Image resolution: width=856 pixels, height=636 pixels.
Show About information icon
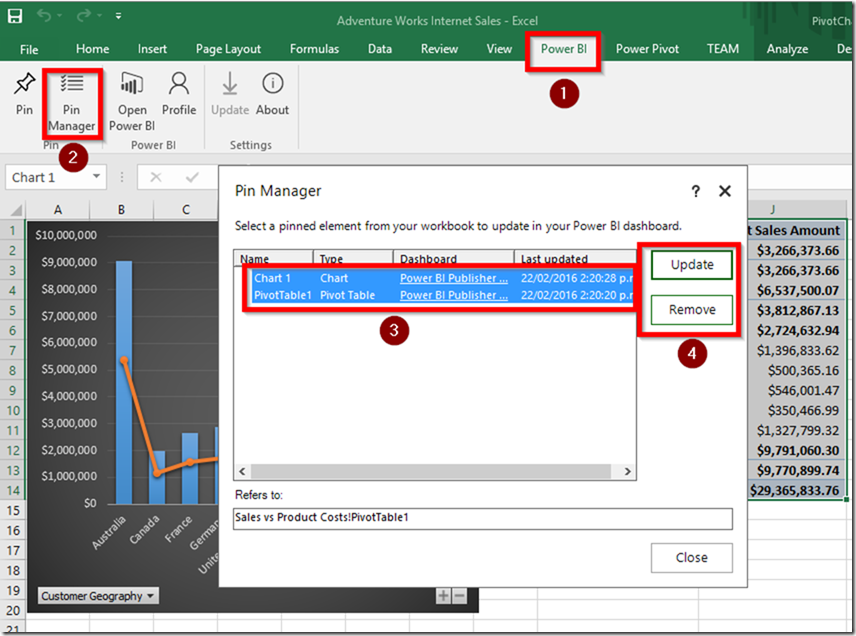click(x=272, y=93)
